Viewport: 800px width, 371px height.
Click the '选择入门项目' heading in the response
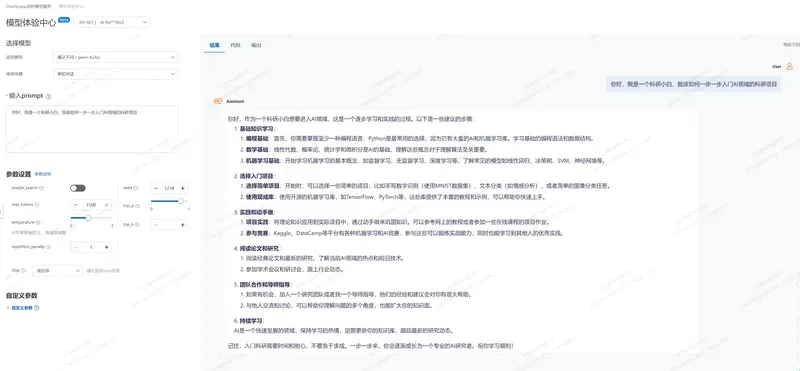pyautogui.click(x=257, y=176)
